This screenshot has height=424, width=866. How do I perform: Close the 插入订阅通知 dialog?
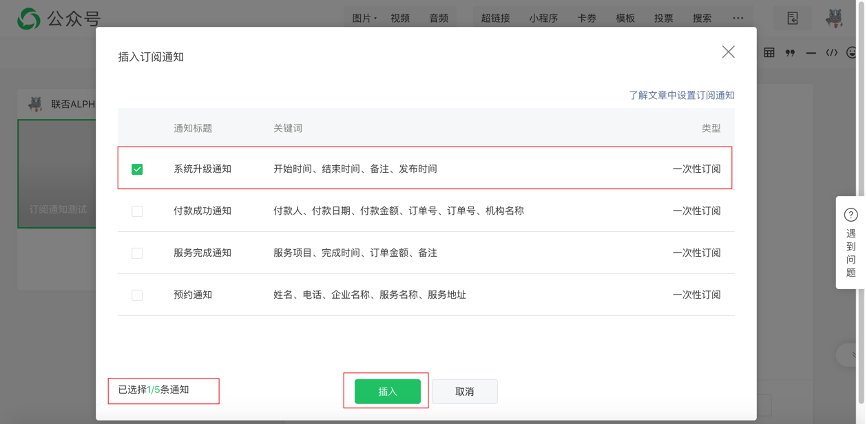pos(728,52)
